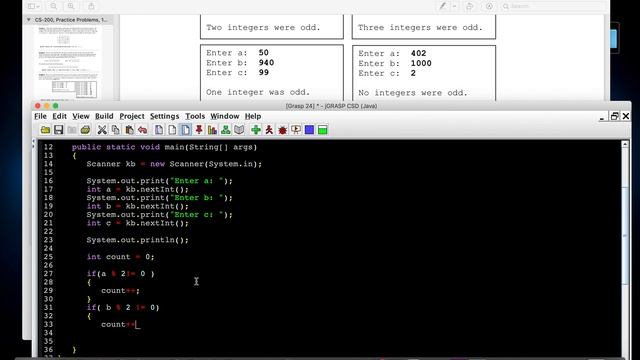The height and width of the screenshot is (360, 640).
Task: Open the File menu in jGRASP
Action: click(40, 116)
